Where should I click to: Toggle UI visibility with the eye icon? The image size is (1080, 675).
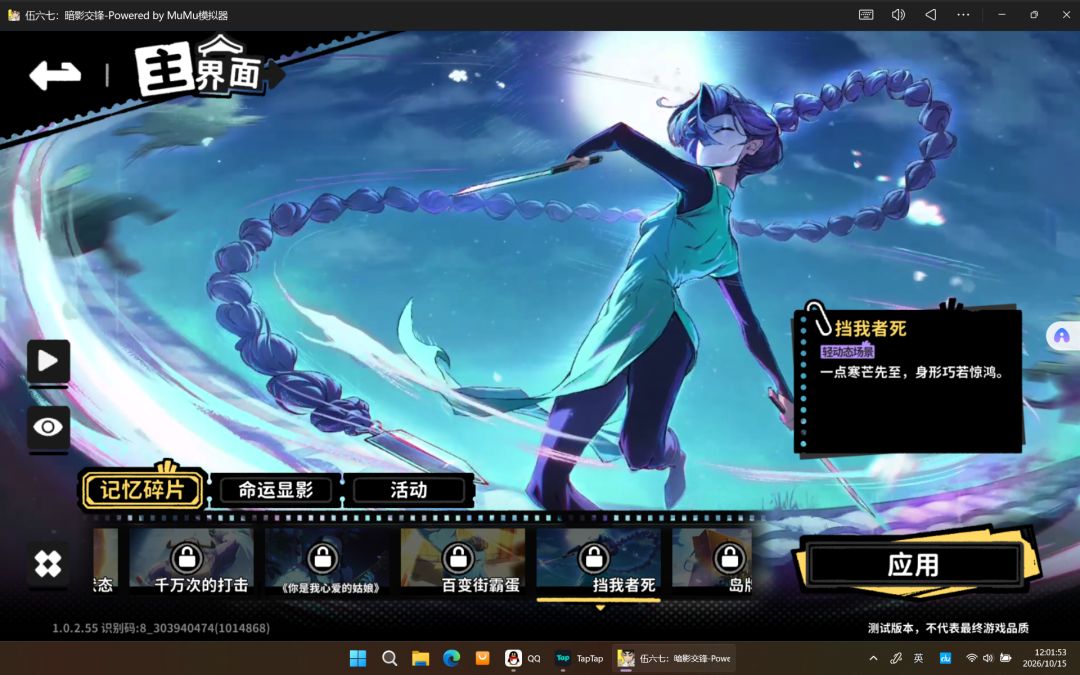[48, 427]
